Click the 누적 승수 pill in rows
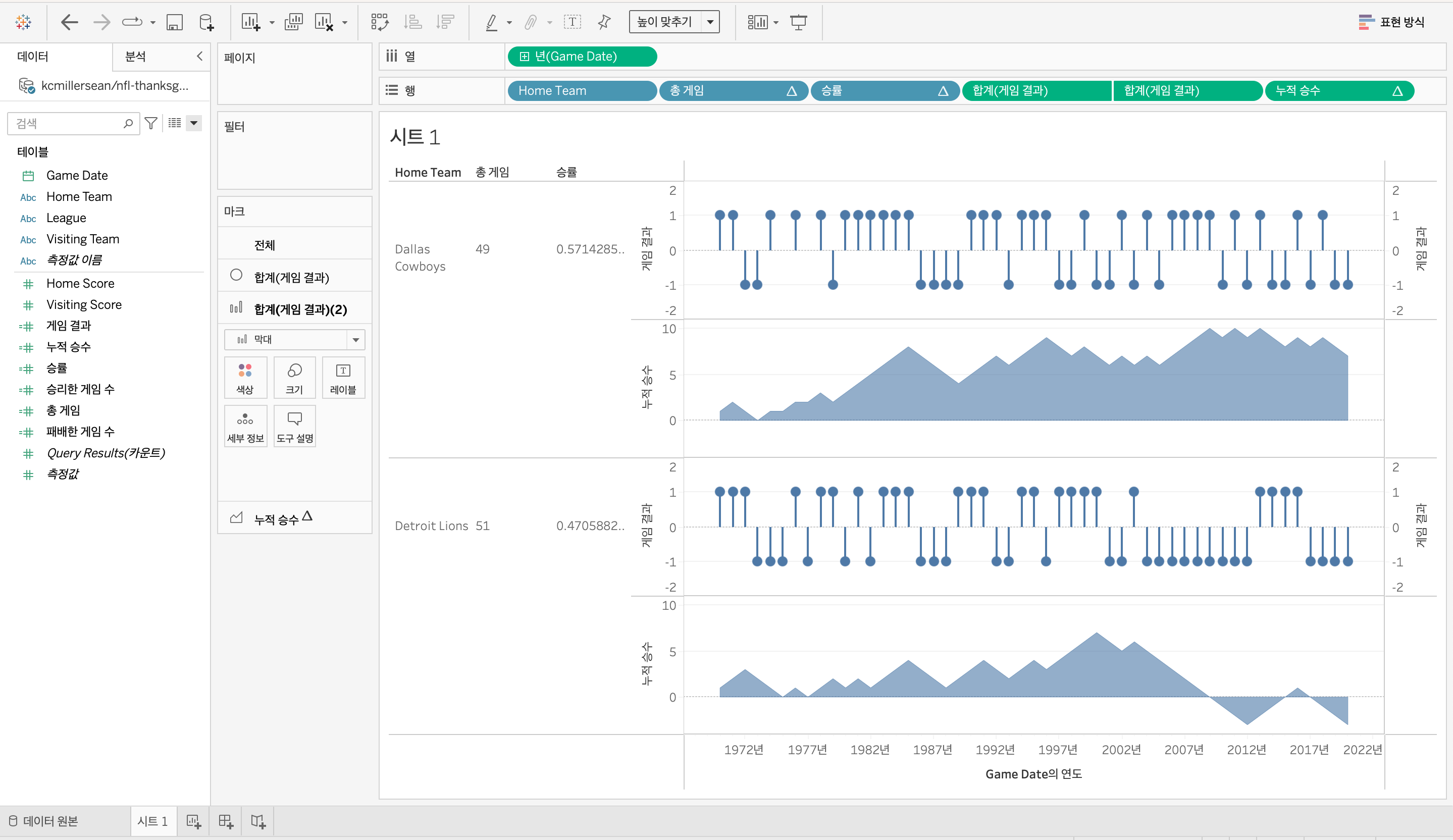Viewport: 1453px width, 840px height. (1339, 90)
